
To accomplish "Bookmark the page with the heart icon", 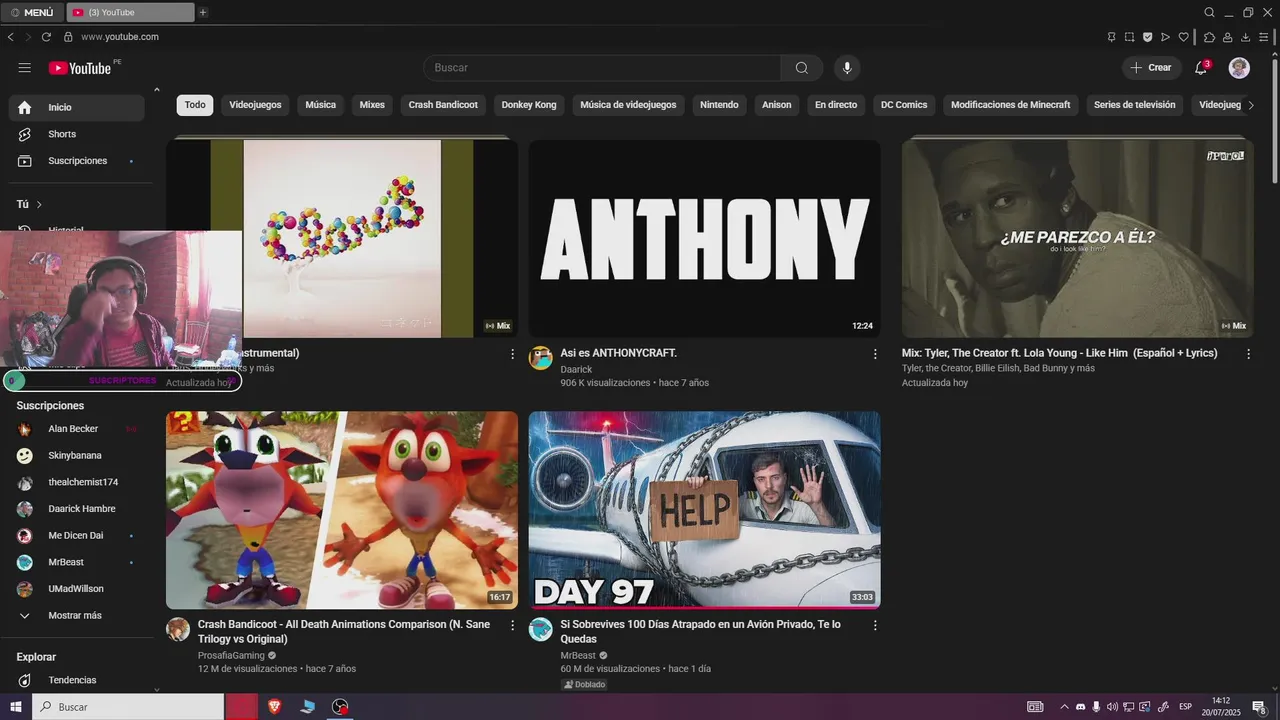I will click(1183, 37).
